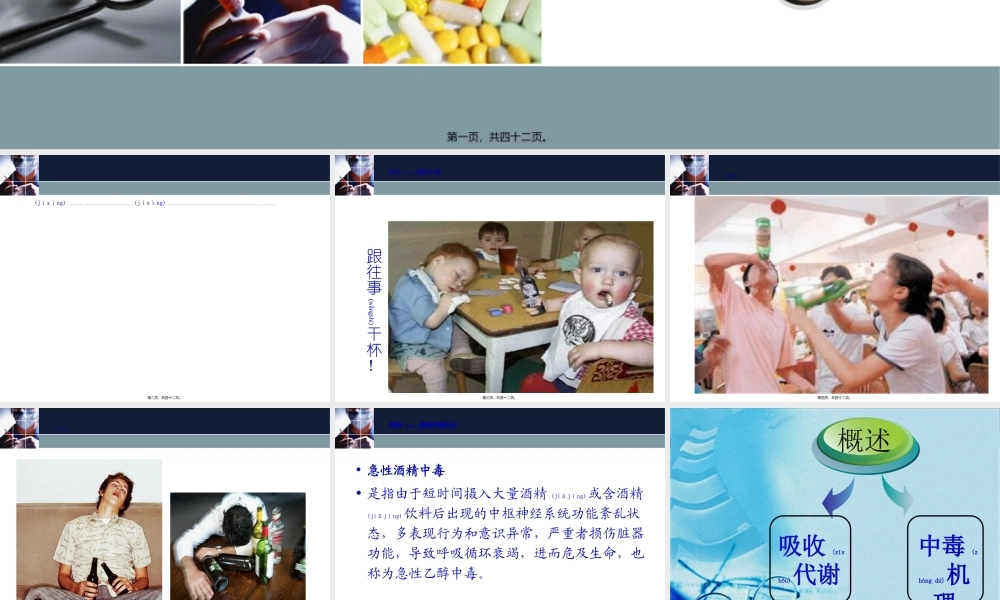
Task: Click the students drinking from bottles photo
Action: [843, 295]
